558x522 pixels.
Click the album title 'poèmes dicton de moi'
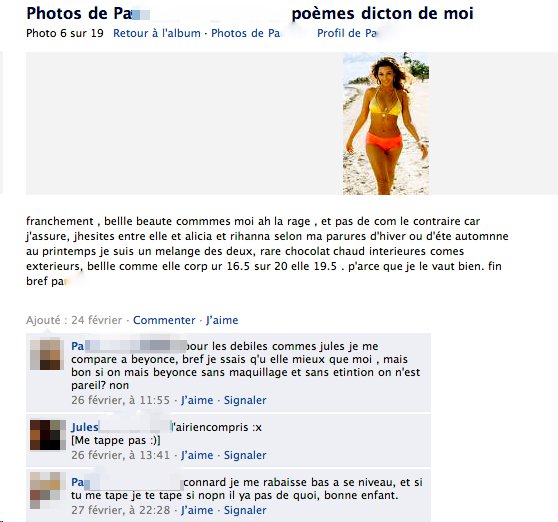coord(383,14)
